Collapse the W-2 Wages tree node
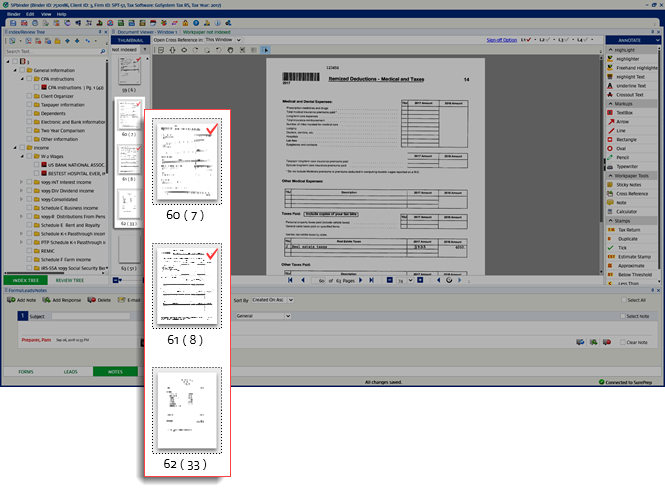The width and height of the screenshot is (665, 492). [x=19, y=155]
